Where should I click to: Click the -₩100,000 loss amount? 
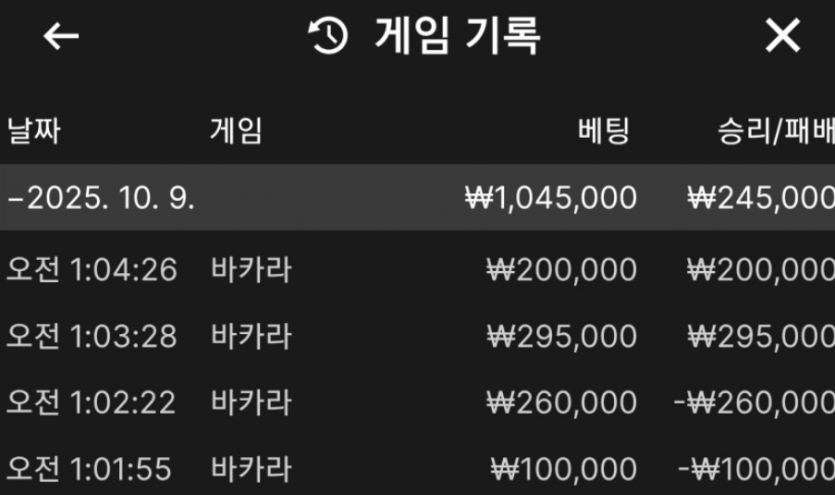(754, 468)
